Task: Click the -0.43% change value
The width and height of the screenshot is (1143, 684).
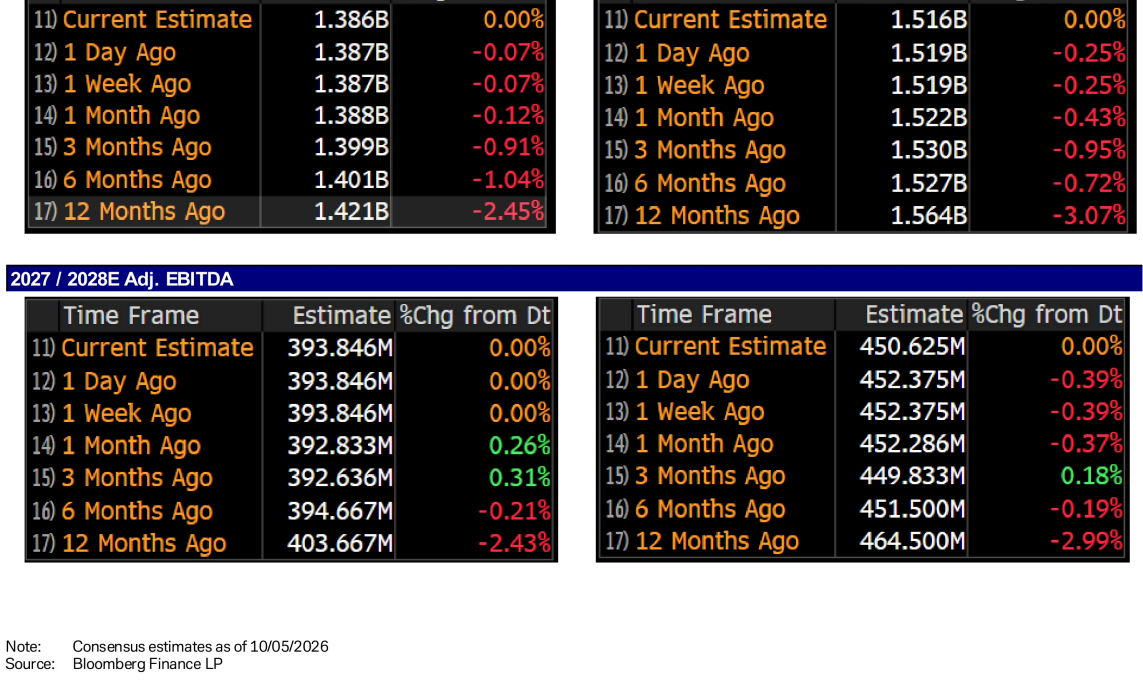Action: [x=1089, y=117]
